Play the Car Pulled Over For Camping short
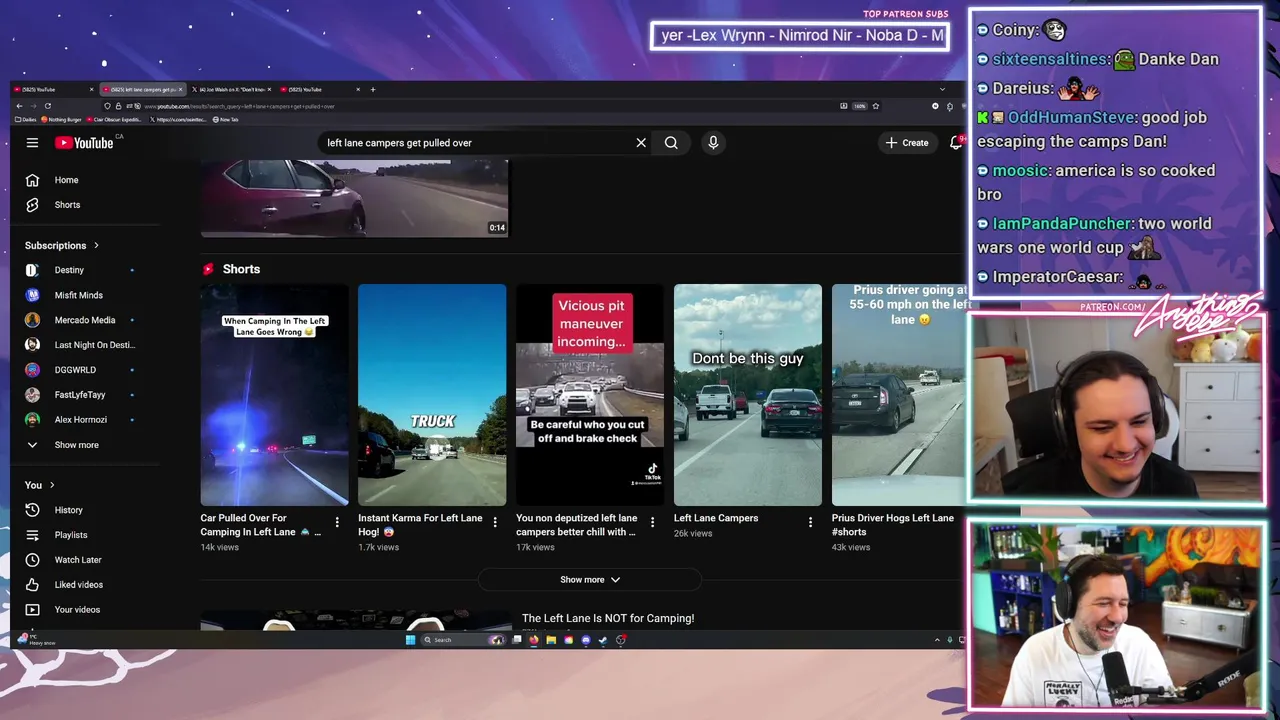The width and height of the screenshot is (1280, 720). coord(274,395)
